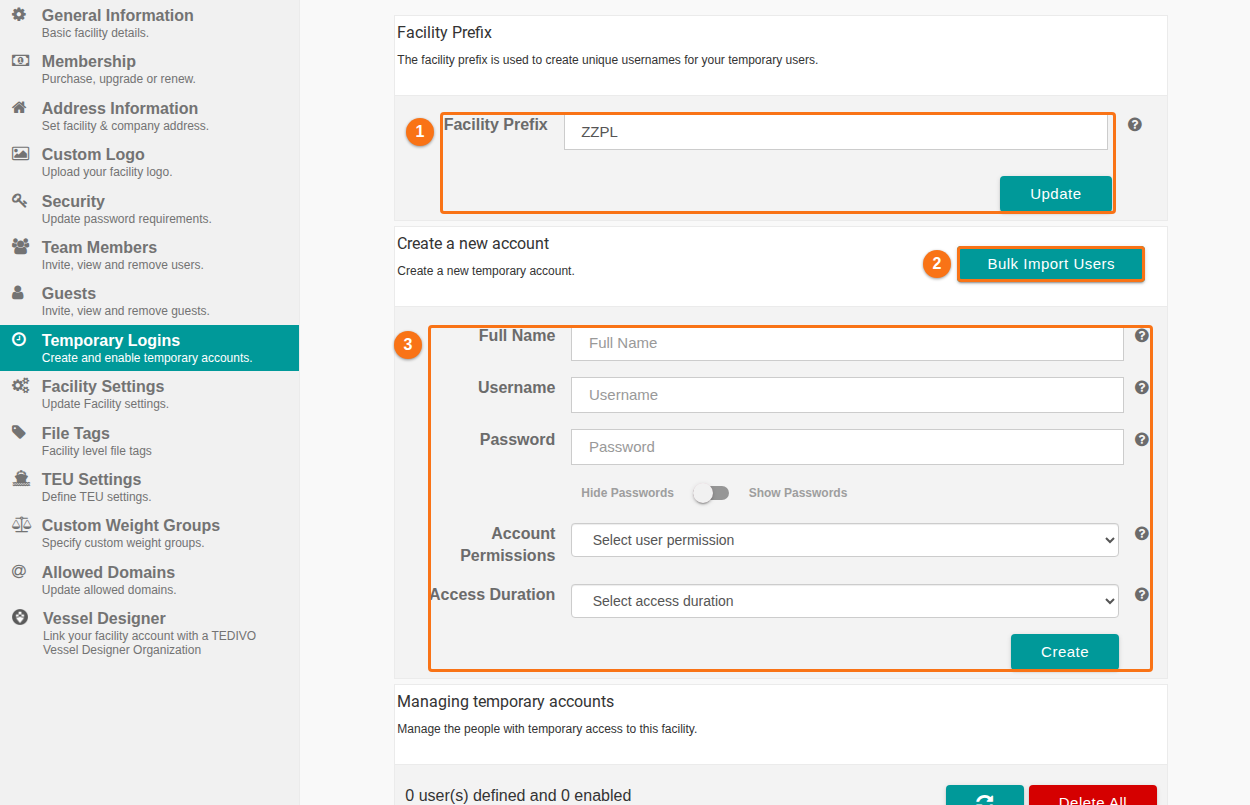This screenshot has width=1250, height=805.
Task: Open Allowed Domains settings
Action: point(149,580)
